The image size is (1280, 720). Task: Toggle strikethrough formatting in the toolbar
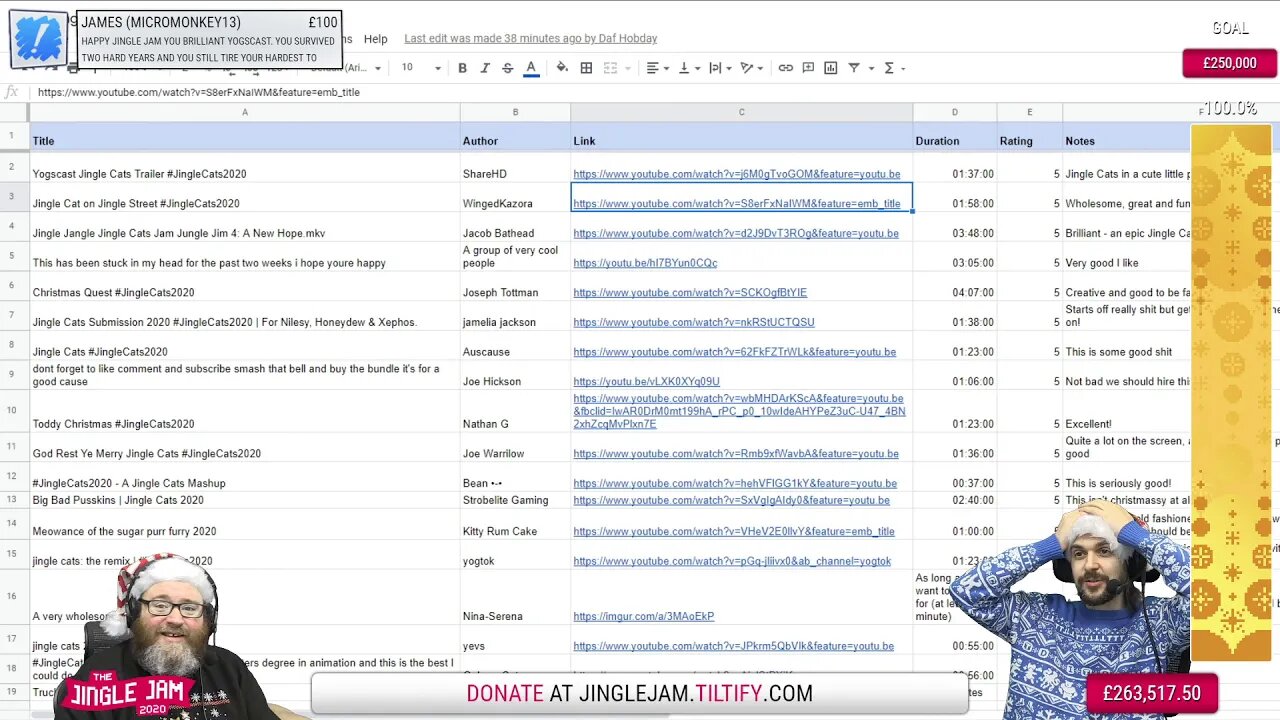(x=508, y=68)
